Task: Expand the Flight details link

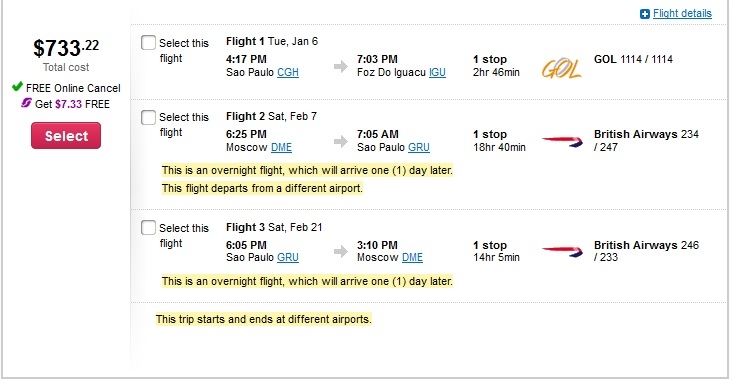Action: click(x=682, y=14)
